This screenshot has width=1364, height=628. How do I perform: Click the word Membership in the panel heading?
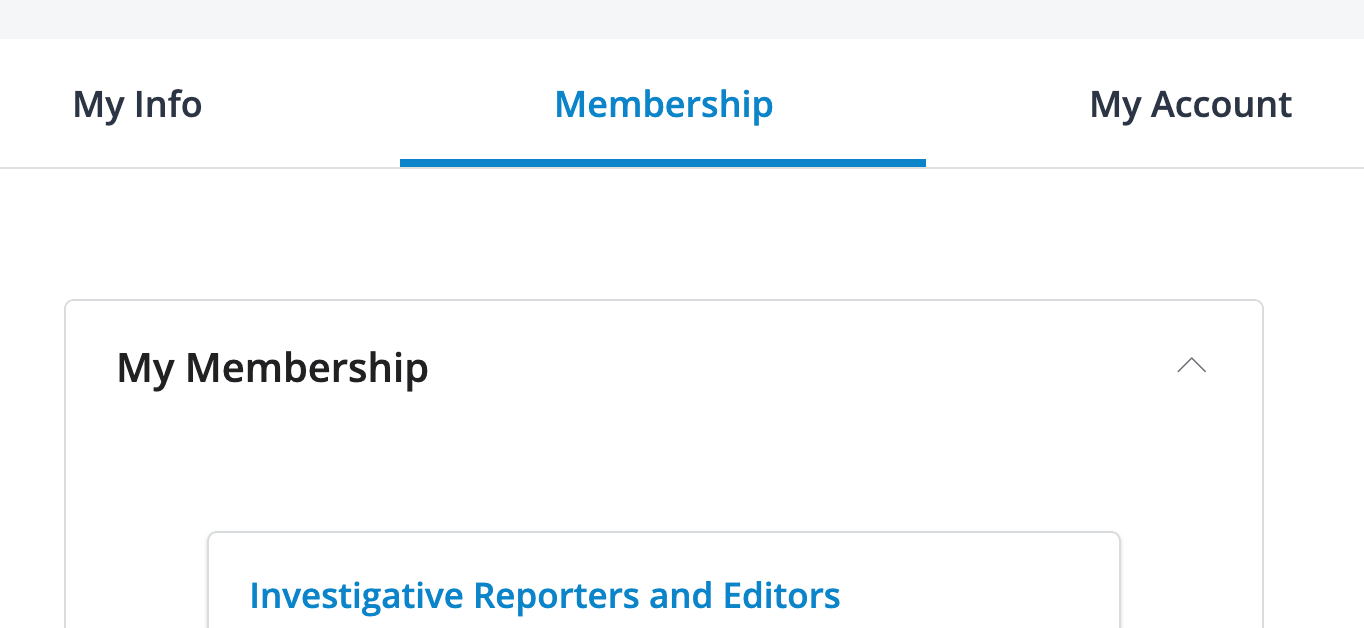pos(306,368)
